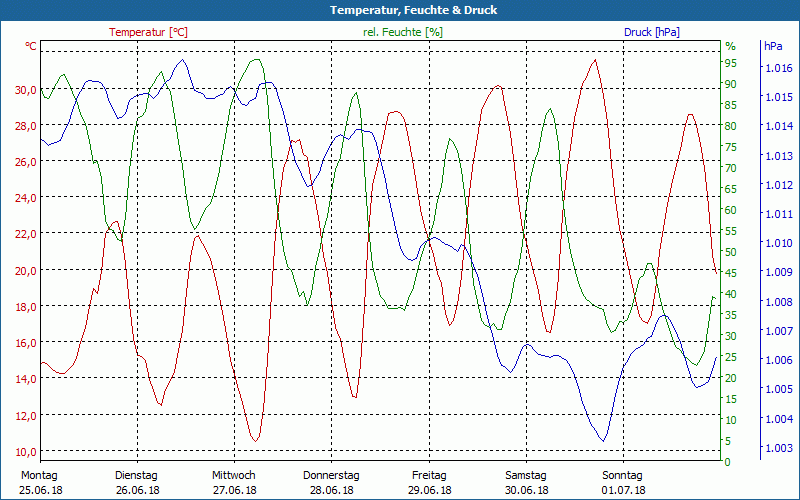Click the date '27.06.18'
Image resolution: width=800 pixels, height=500 pixels.
point(234,490)
